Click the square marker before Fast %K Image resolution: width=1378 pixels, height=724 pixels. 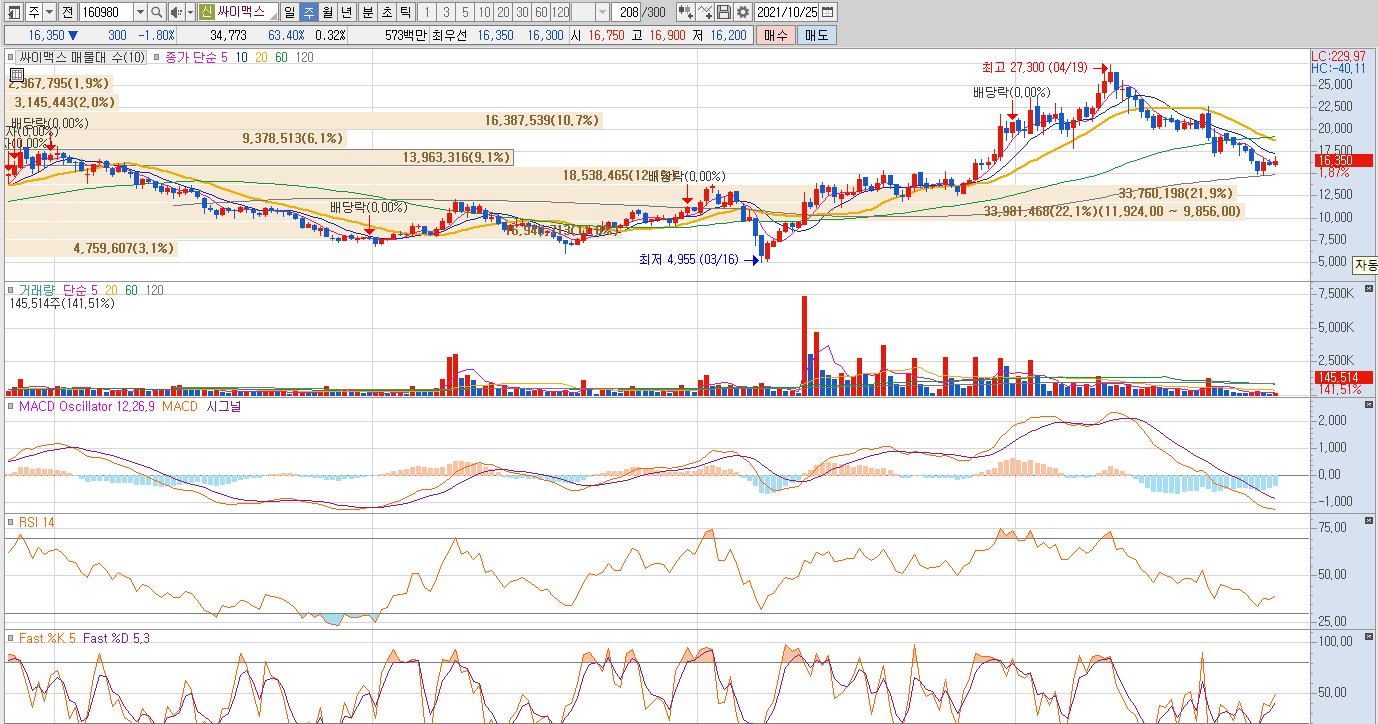12,638
